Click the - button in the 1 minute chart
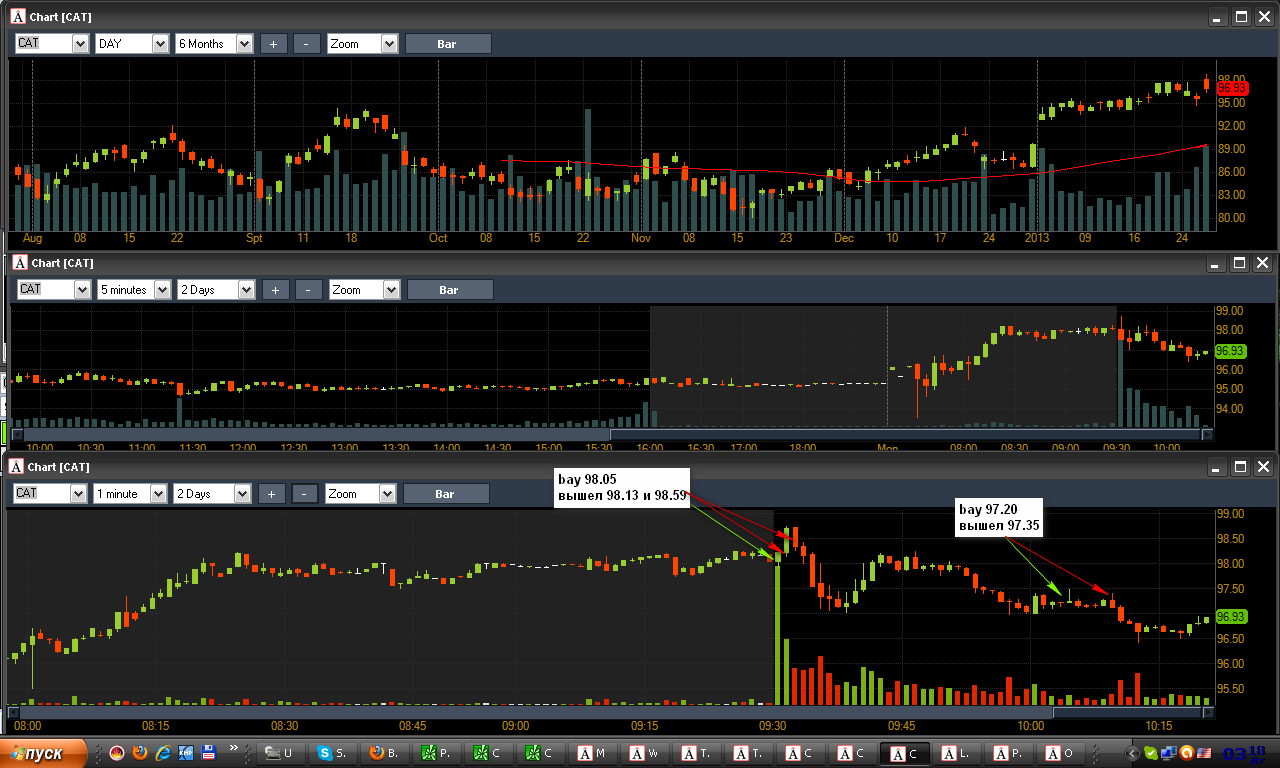 coord(306,493)
